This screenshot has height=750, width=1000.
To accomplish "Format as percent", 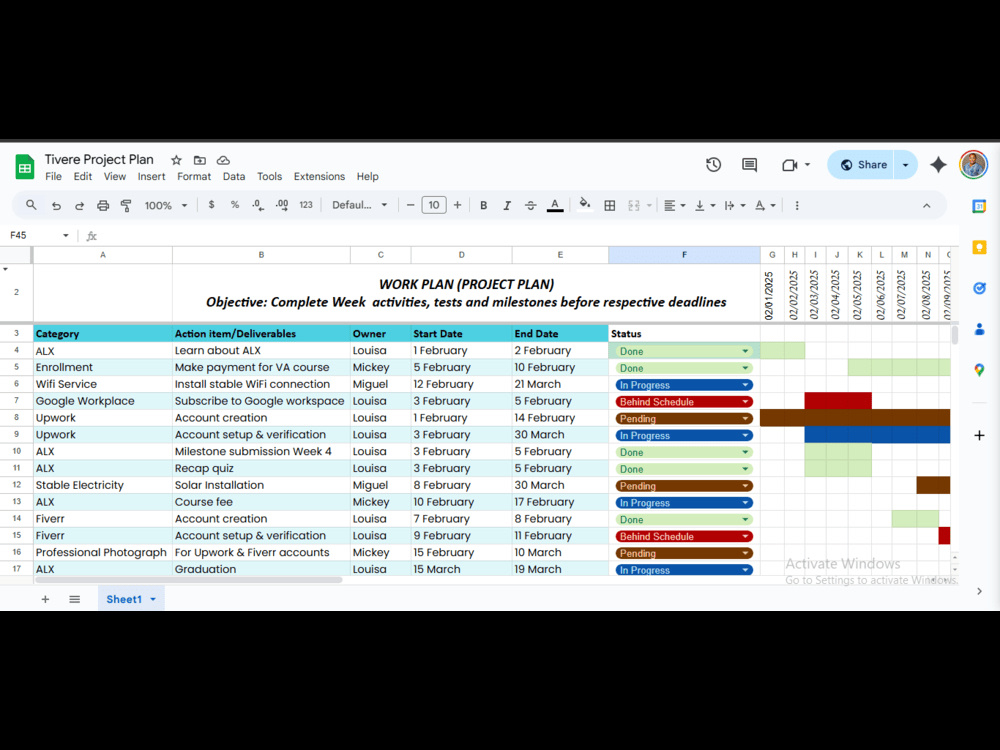I will coord(235,205).
